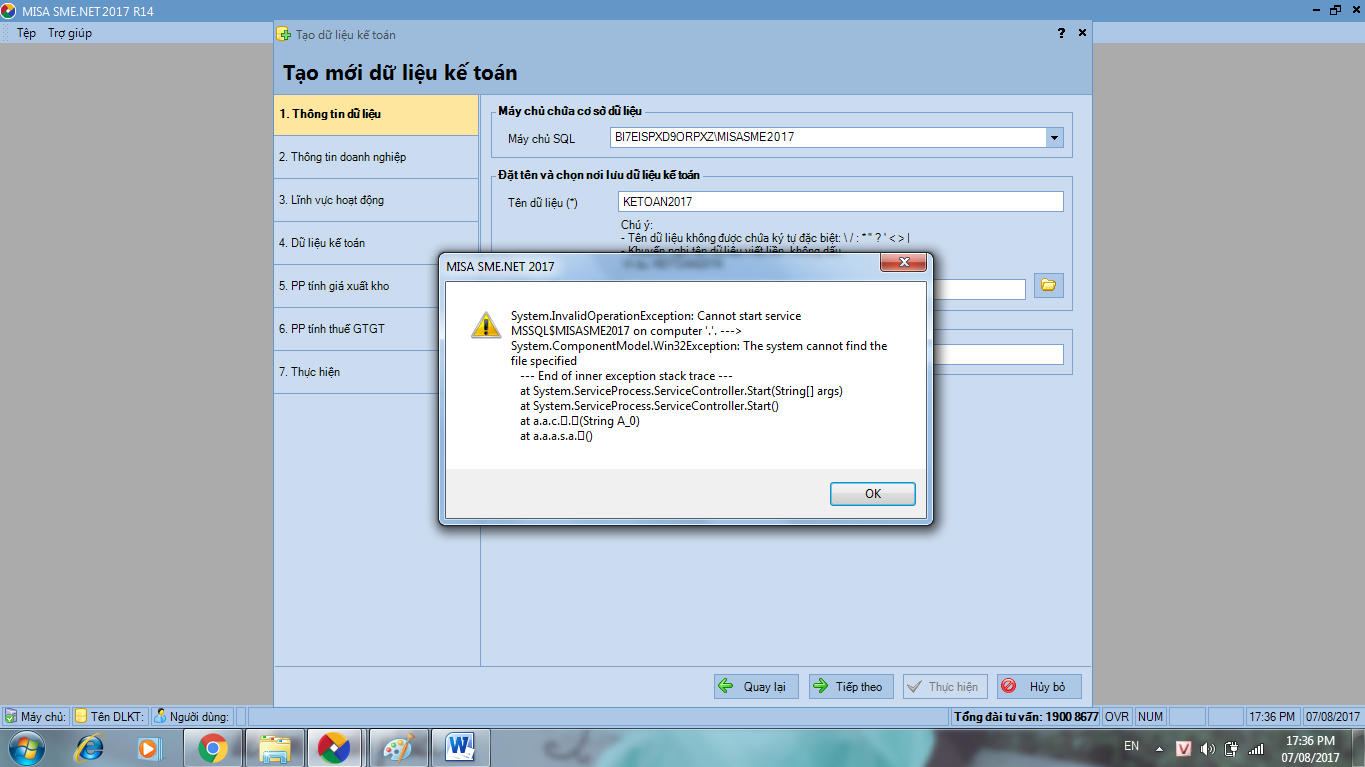Click the help question mark in wizard title
Screen dimensions: 1365x767
(1061, 33)
